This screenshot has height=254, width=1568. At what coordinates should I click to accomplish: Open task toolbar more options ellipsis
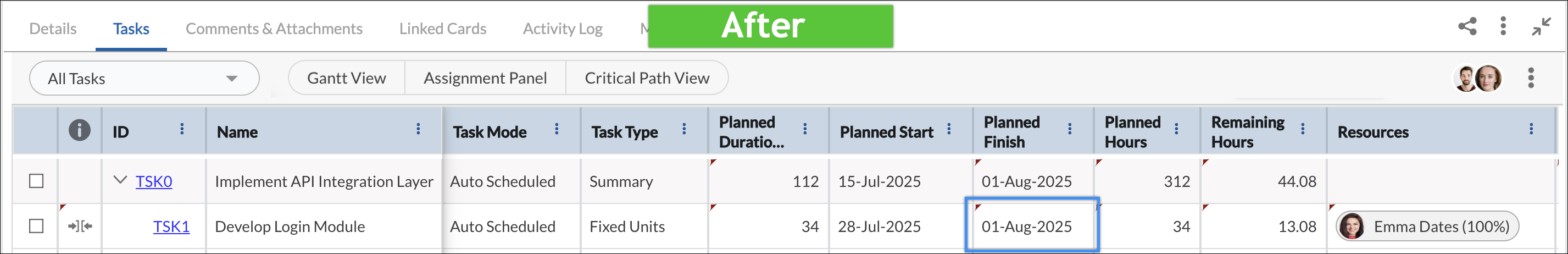coord(1531,78)
